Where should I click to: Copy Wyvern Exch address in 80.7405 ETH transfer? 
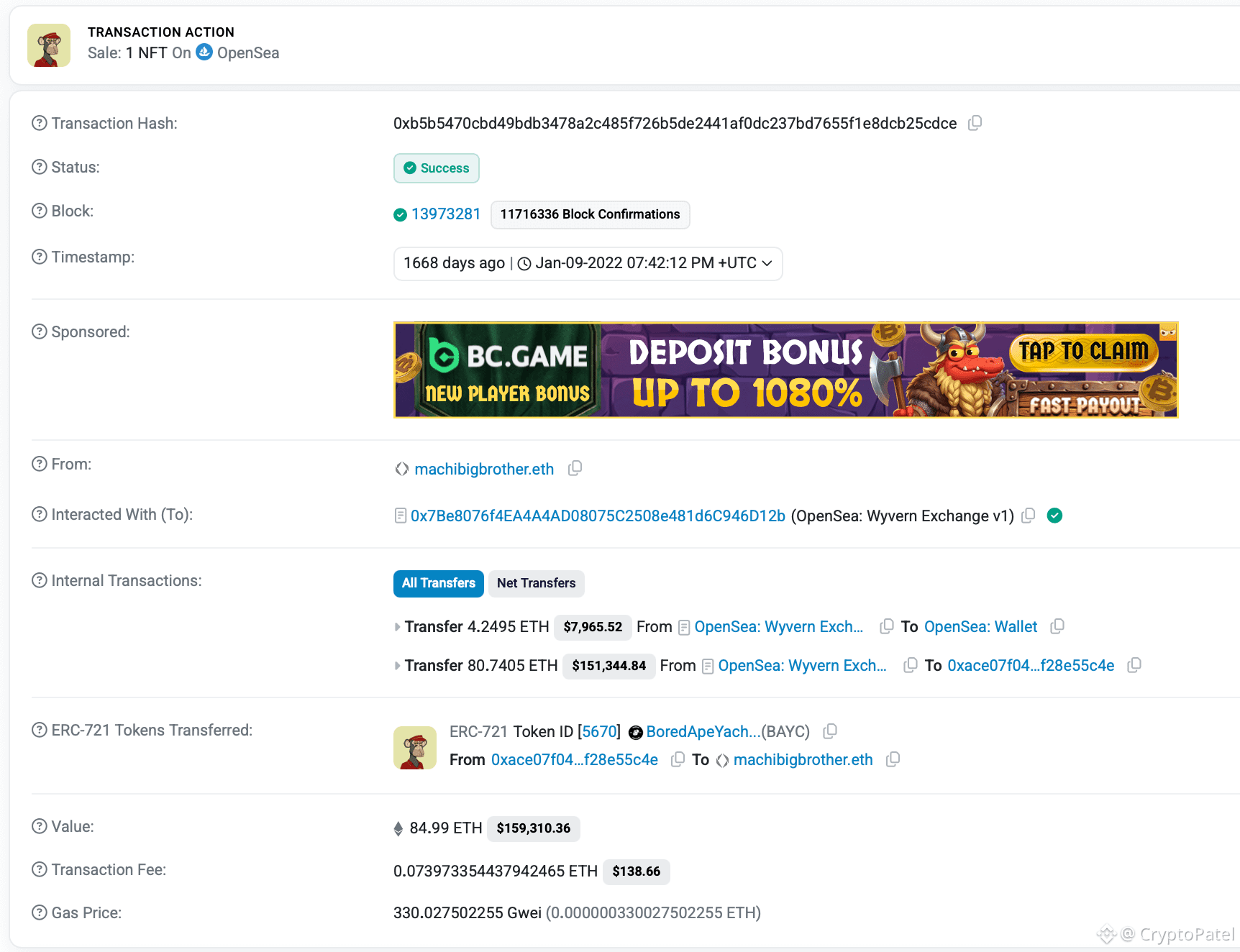(911, 665)
